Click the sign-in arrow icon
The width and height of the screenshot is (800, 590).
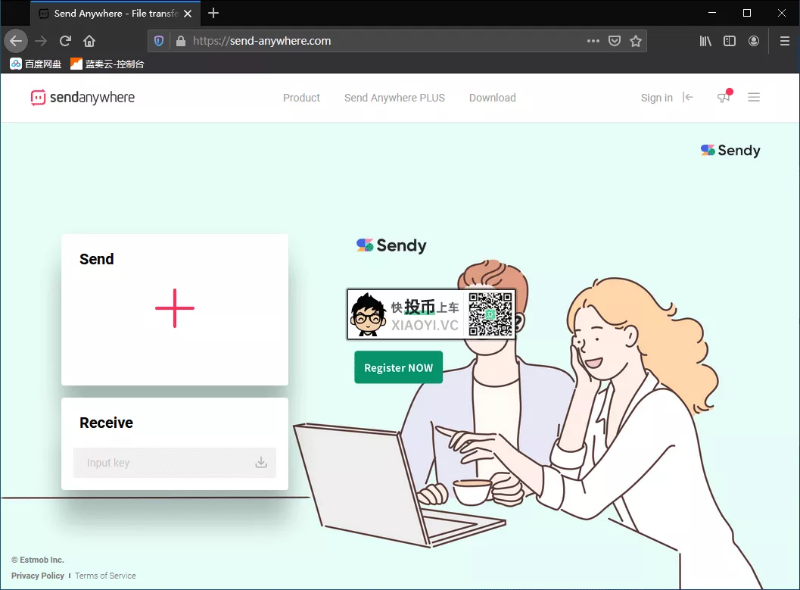[x=688, y=97]
